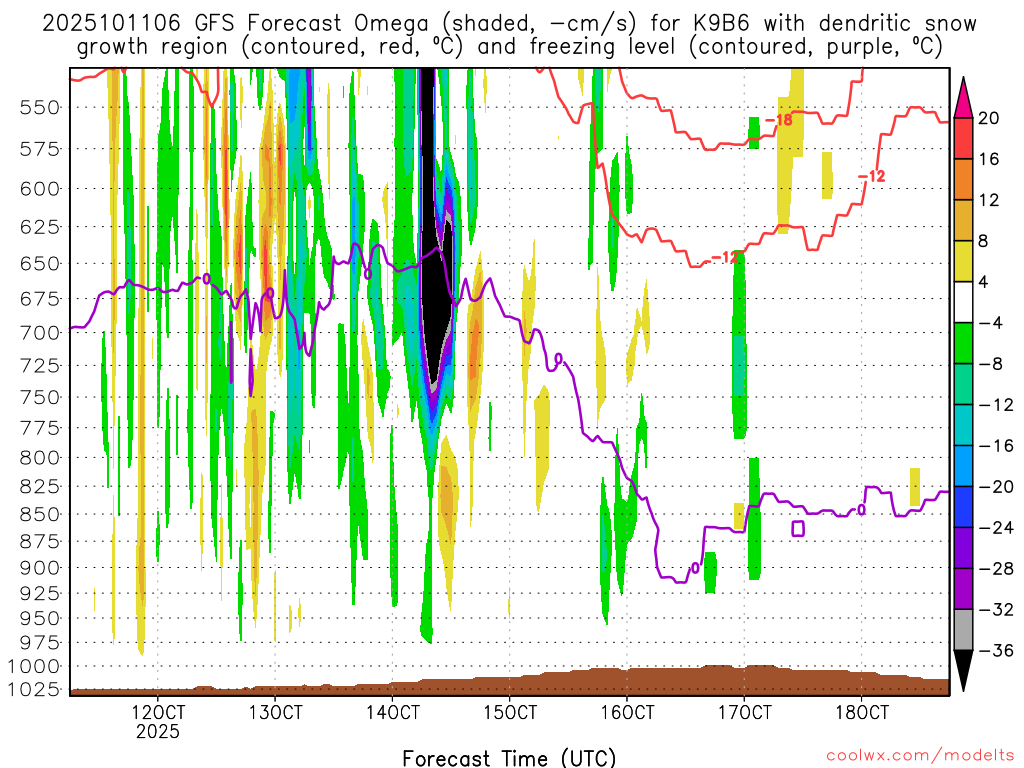
Task: Click the 150CT time axis label
Action: pos(509,712)
